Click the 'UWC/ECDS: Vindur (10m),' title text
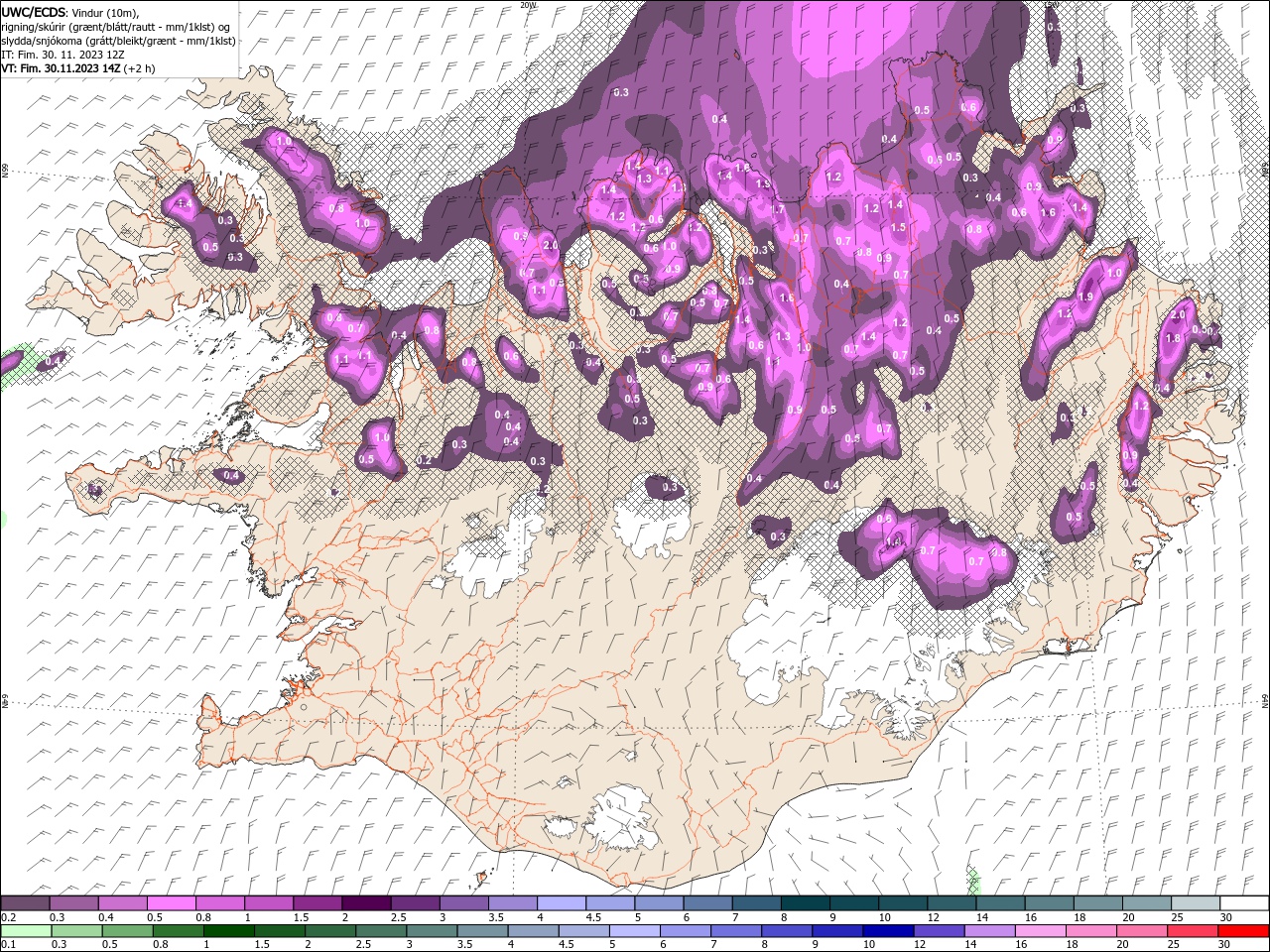 coord(70,12)
